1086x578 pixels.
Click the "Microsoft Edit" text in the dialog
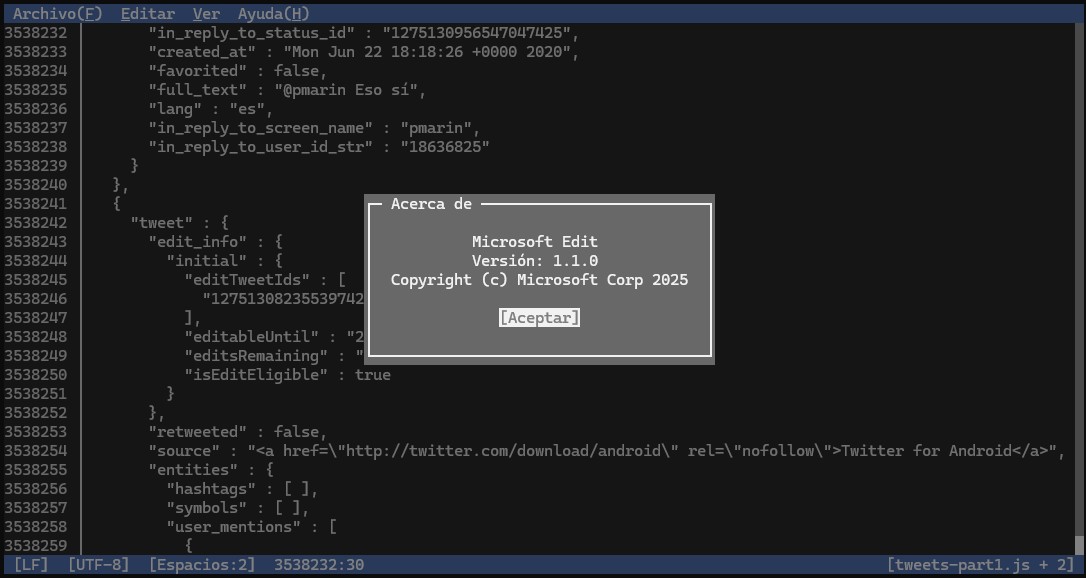click(535, 242)
